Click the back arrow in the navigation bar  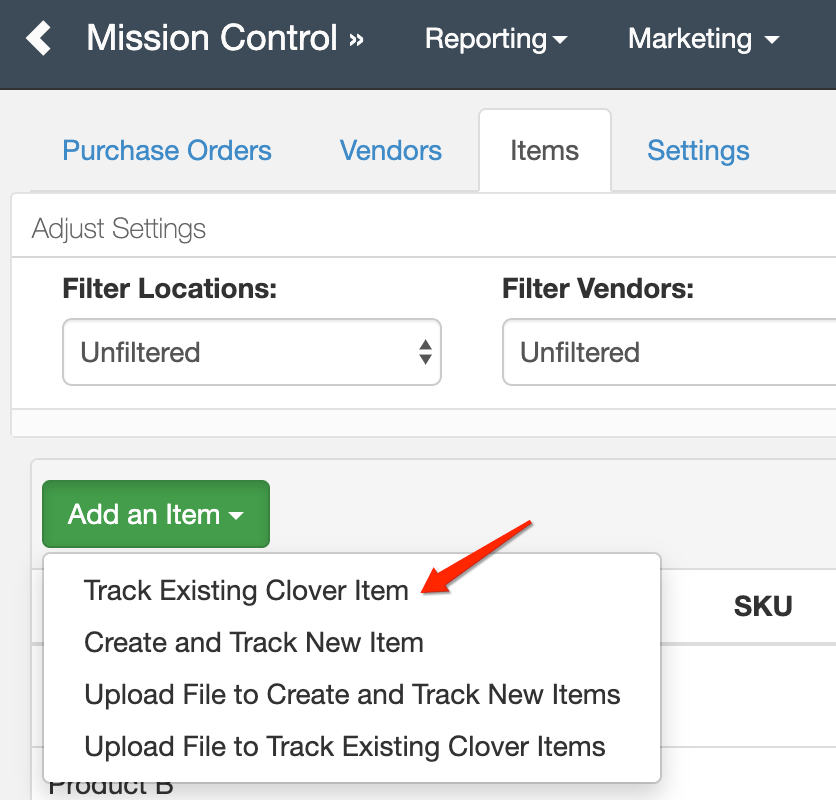coord(38,38)
